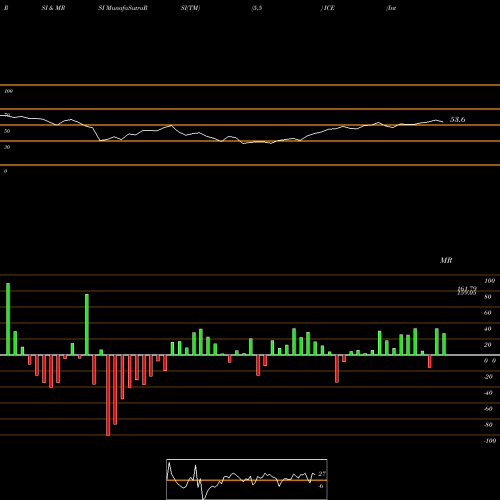The width and height of the screenshot is (500, 500).
Task: Click the RSI current value 53.6 label
Action: 458,119
